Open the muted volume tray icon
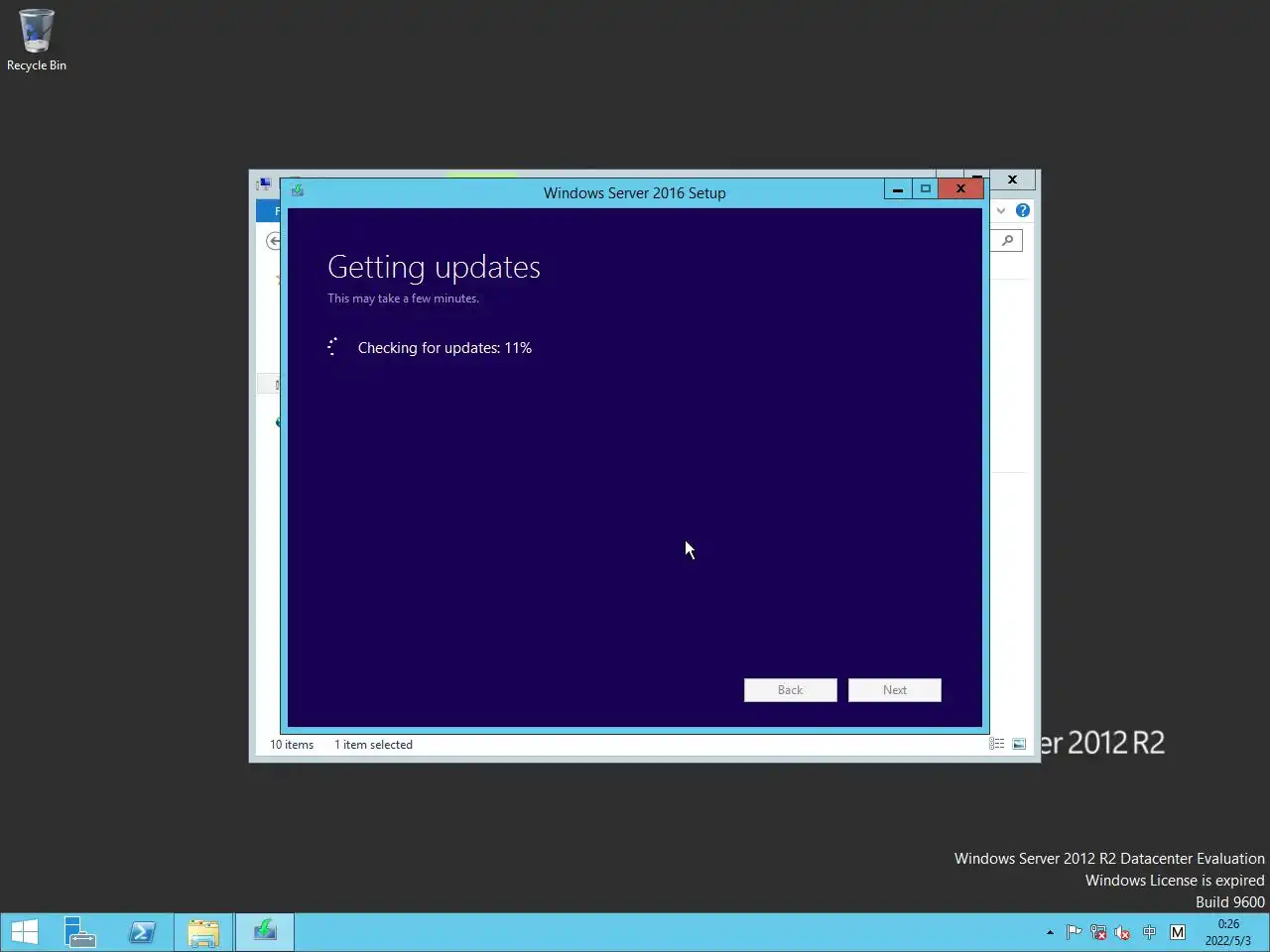The image size is (1270, 952). click(1123, 932)
